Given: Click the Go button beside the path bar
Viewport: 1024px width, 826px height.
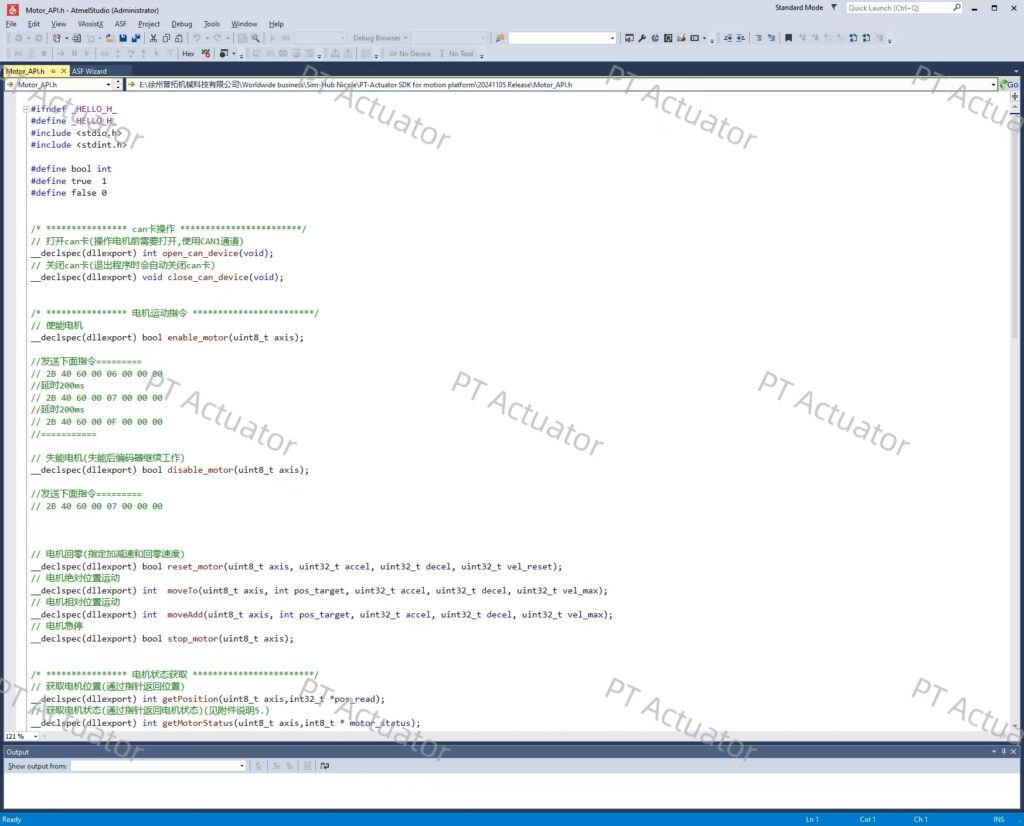Looking at the screenshot, I should point(1011,85).
